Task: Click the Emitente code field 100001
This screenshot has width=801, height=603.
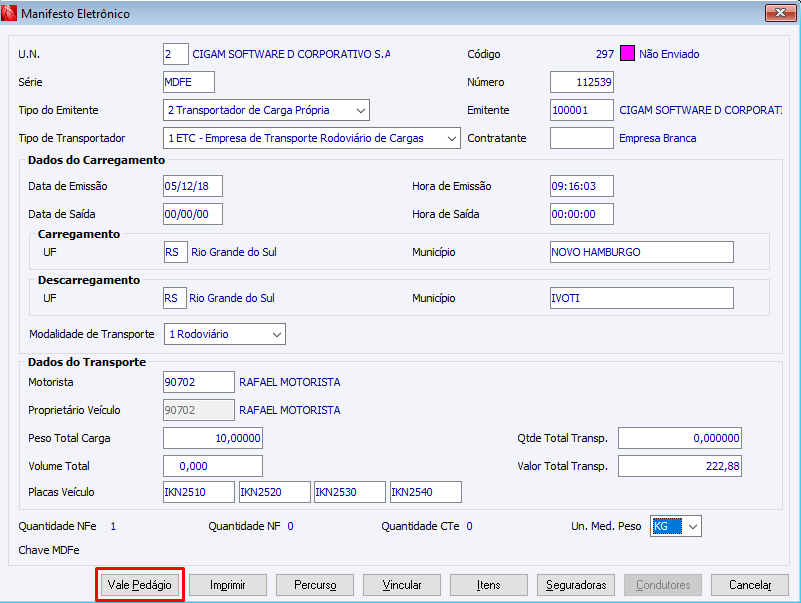Action: (581, 110)
